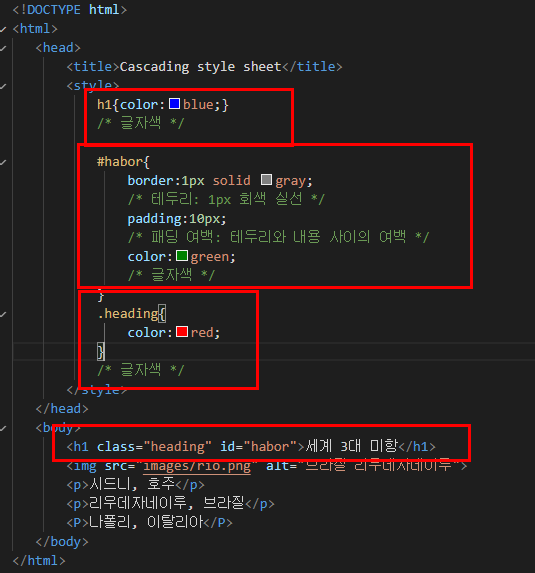The image size is (535, 573).
Task: Follow the images/rio.png path link
Action: click(197, 466)
